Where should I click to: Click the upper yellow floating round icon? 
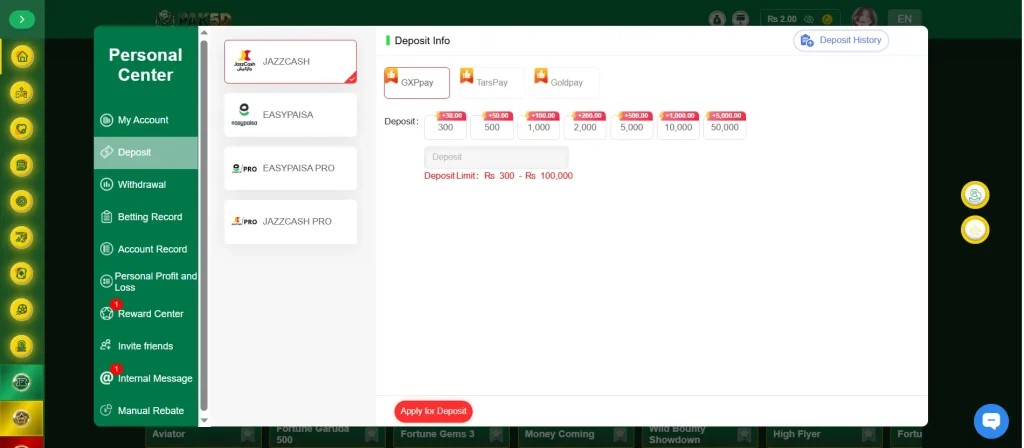click(x=975, y=195)
